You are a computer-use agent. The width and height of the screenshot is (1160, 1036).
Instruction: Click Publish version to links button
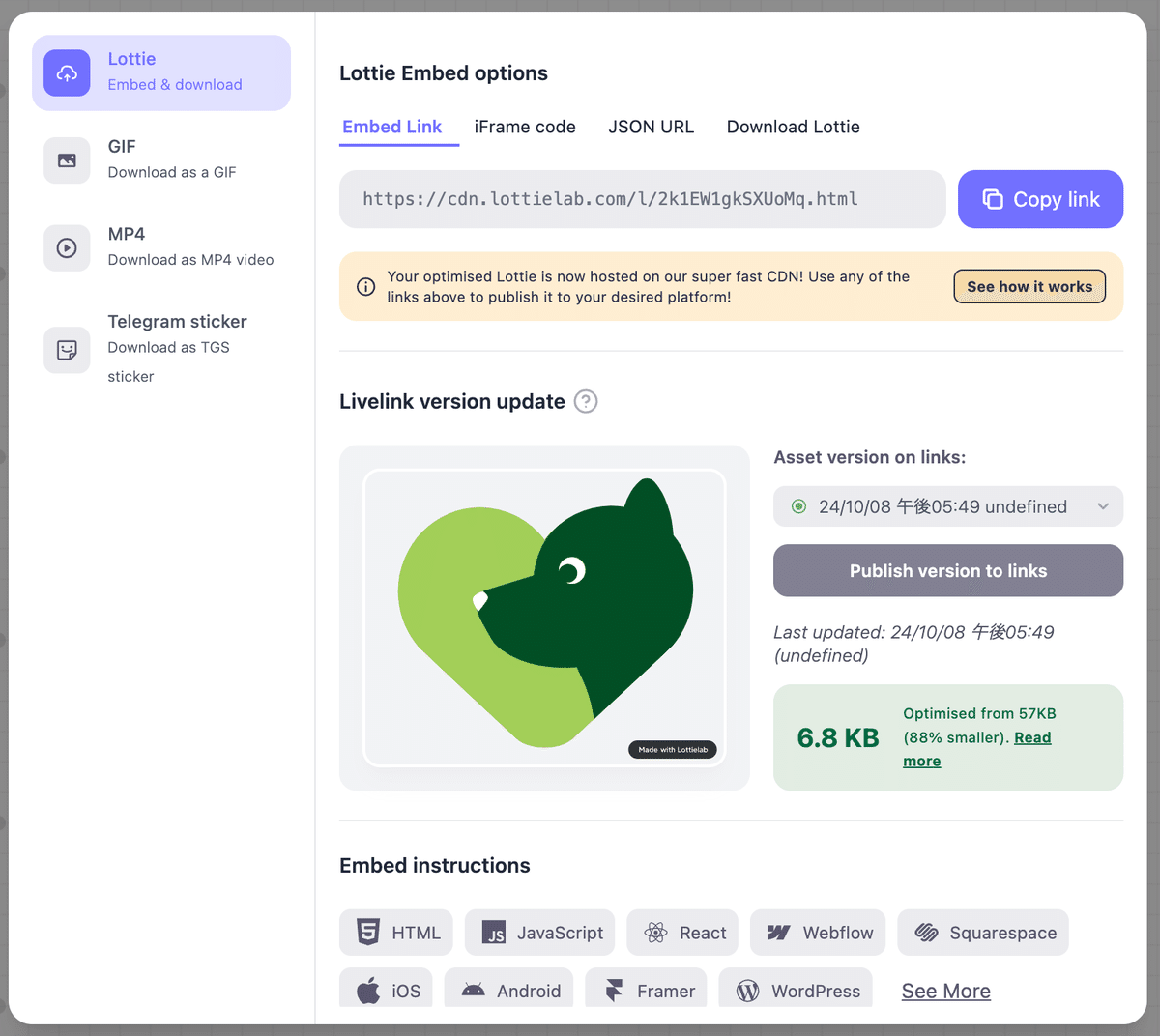pos(947,571)
